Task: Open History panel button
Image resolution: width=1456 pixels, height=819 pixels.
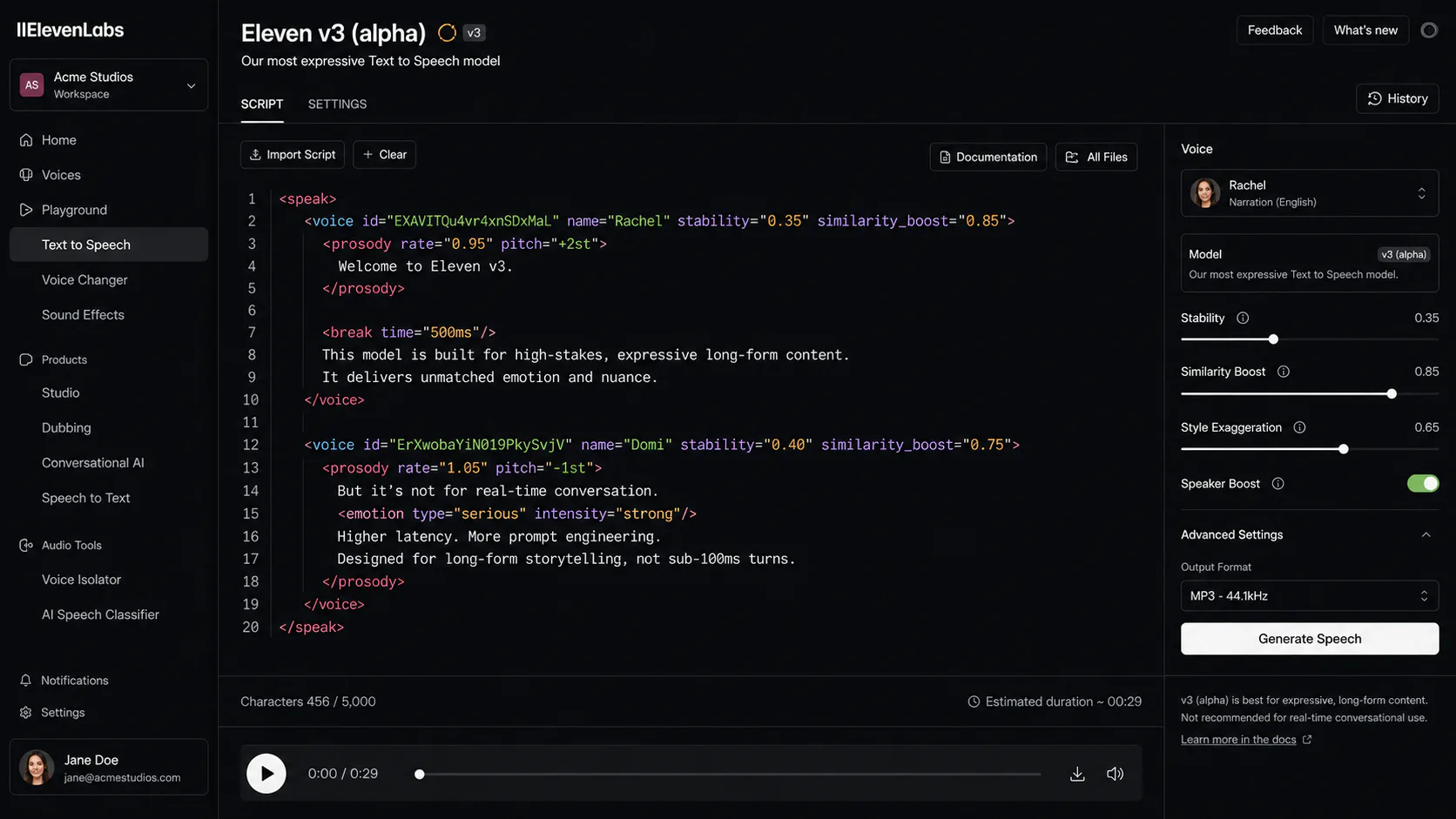Action: pos(1398,98)
